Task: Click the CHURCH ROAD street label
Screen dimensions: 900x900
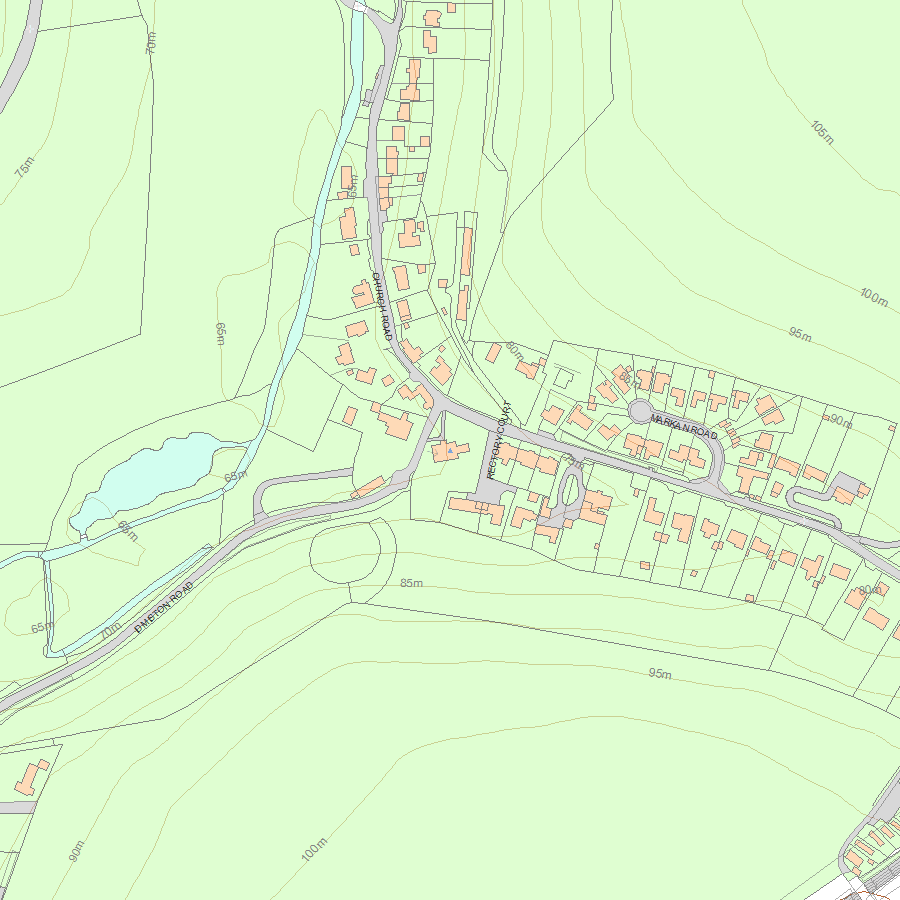Action: click(x=382, y=307)
